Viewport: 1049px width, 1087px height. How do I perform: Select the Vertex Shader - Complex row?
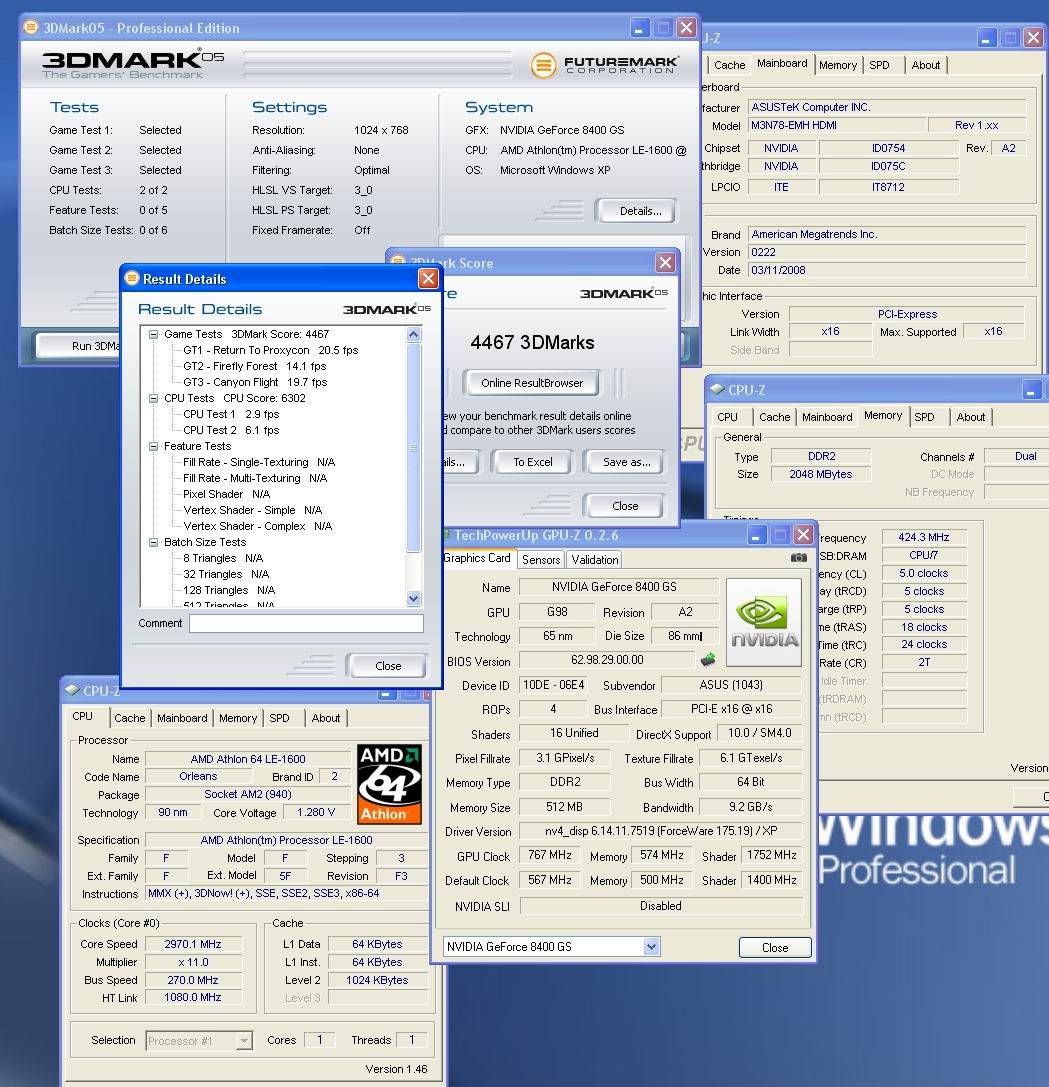point(257,526)
